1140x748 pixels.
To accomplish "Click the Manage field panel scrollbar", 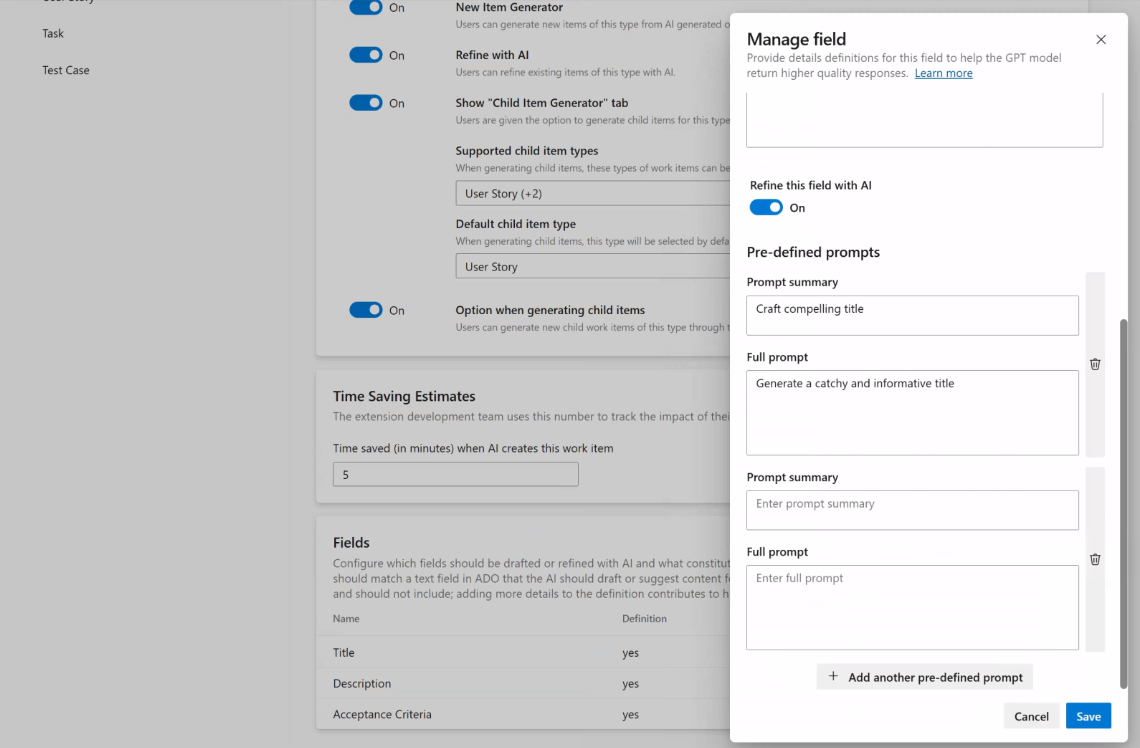I will (1123, 500).
